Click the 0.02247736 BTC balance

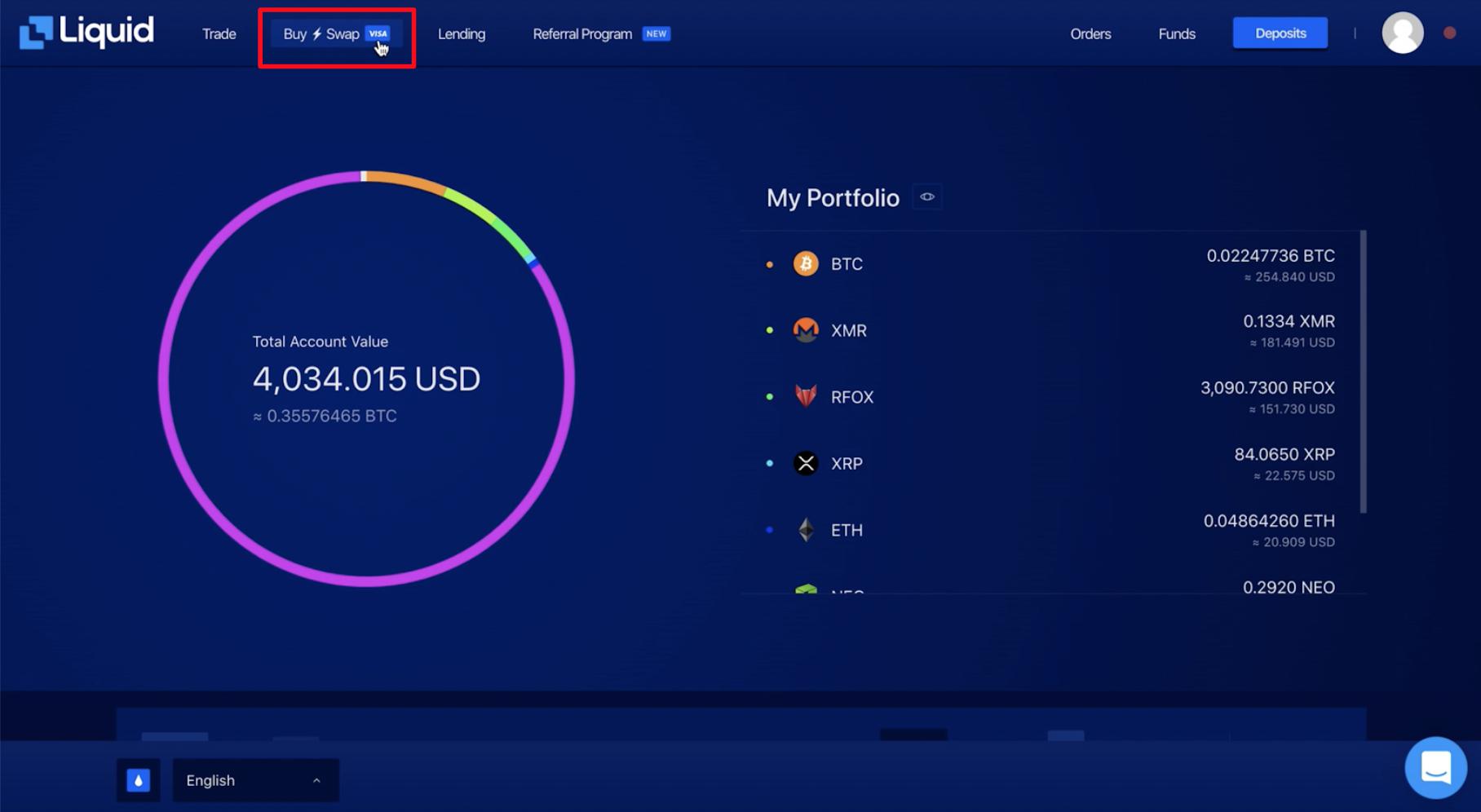(x=1271, y=256)
